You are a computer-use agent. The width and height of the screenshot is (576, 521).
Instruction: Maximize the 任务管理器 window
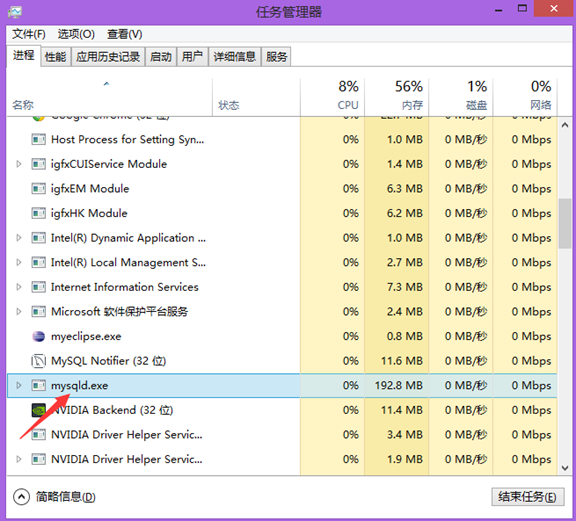[x=522, y=9]
